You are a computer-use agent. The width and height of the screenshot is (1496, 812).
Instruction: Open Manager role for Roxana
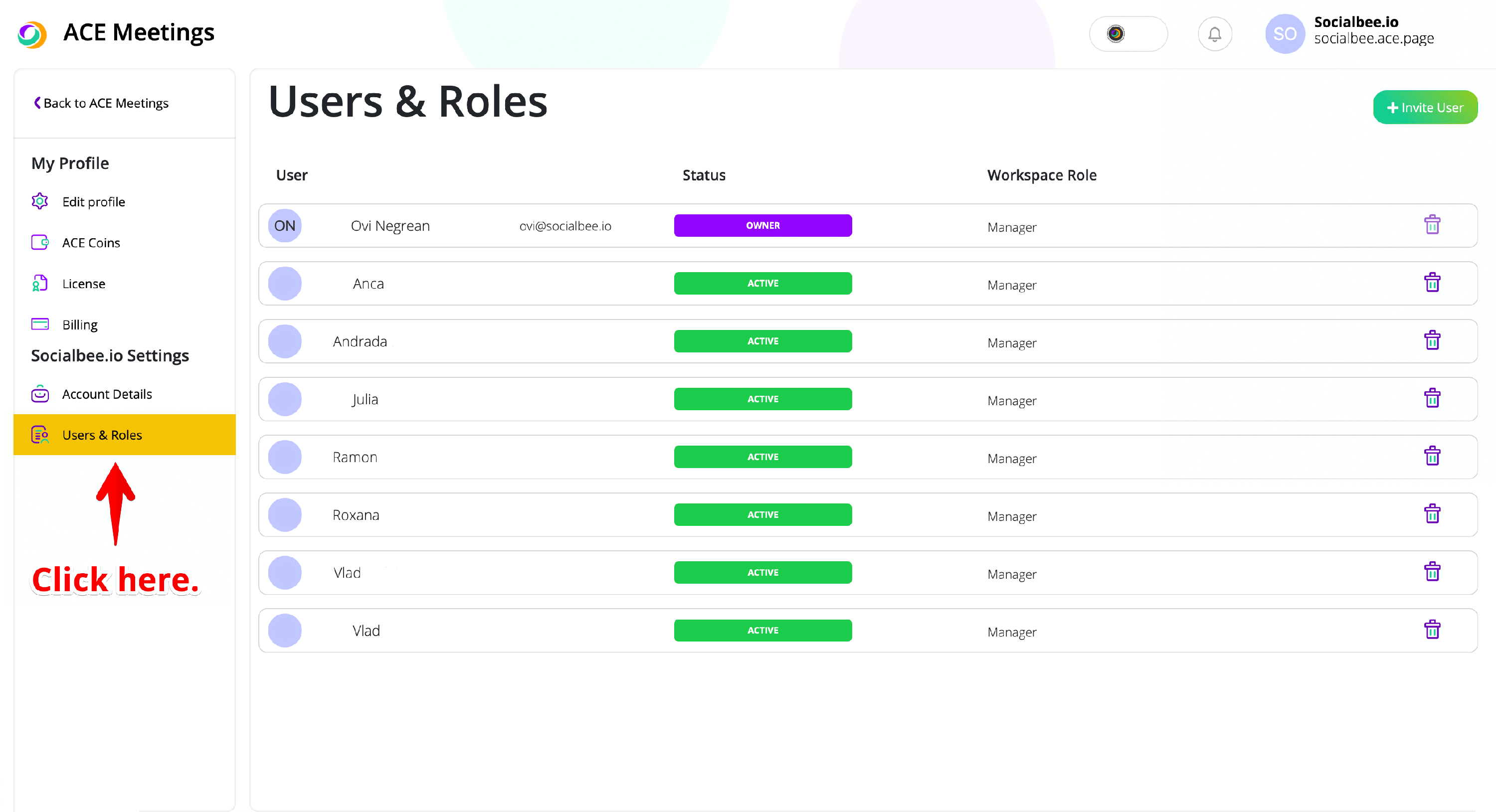tap(1011, 516)
